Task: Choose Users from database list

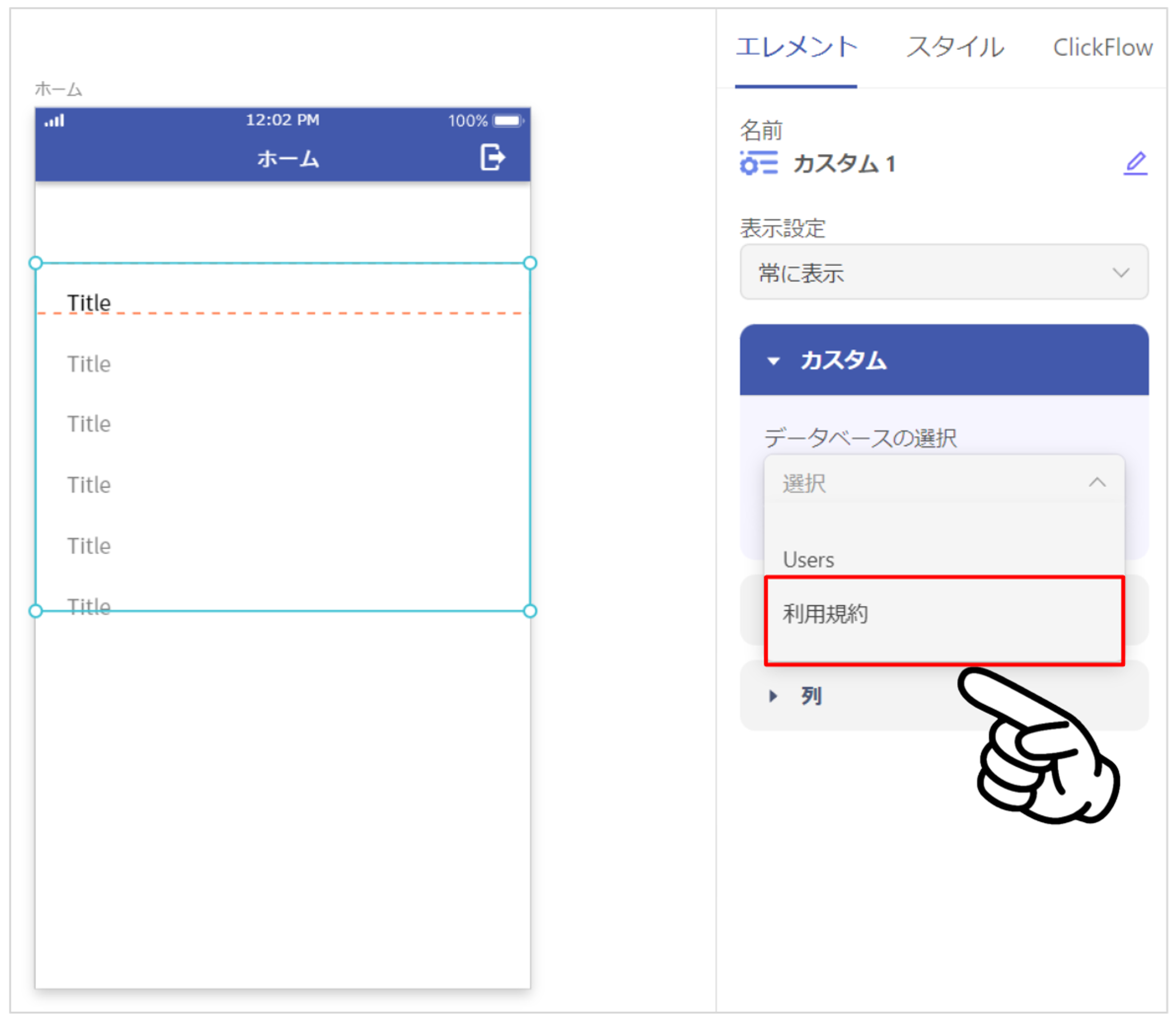Action: (944, 559)
